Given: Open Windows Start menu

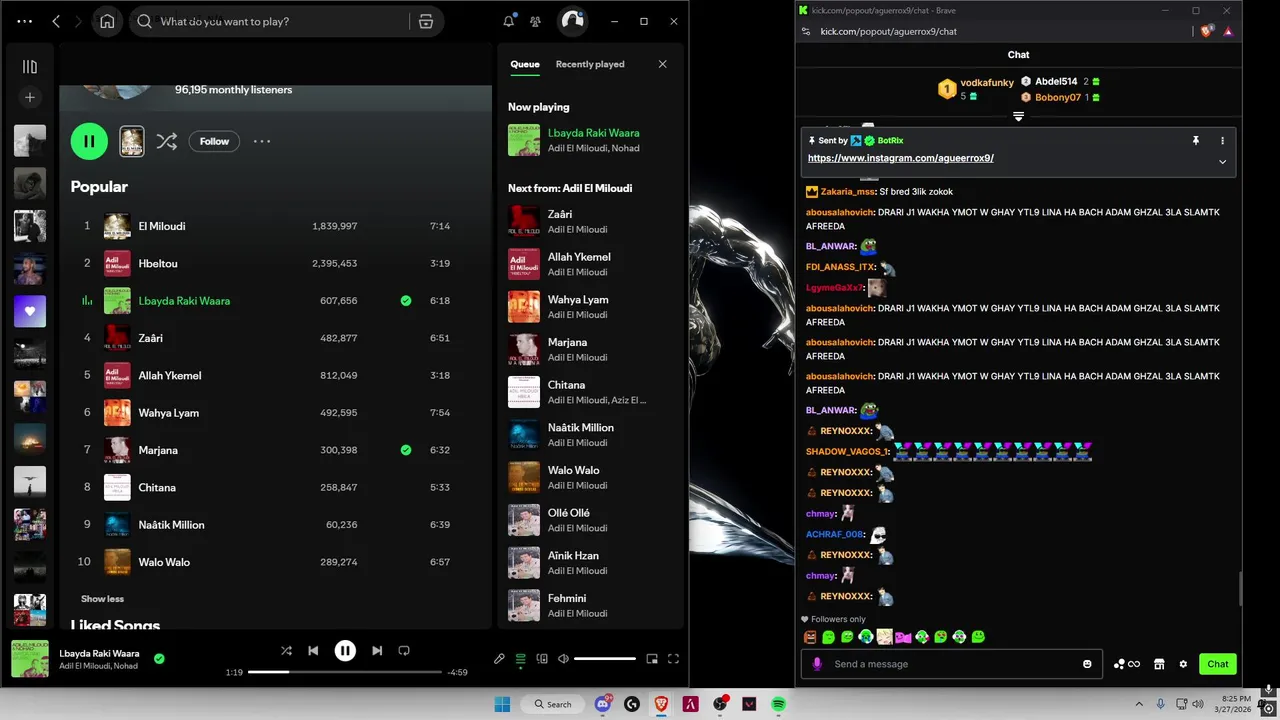Looking at the screenshot, I should (x=502, y=704).
